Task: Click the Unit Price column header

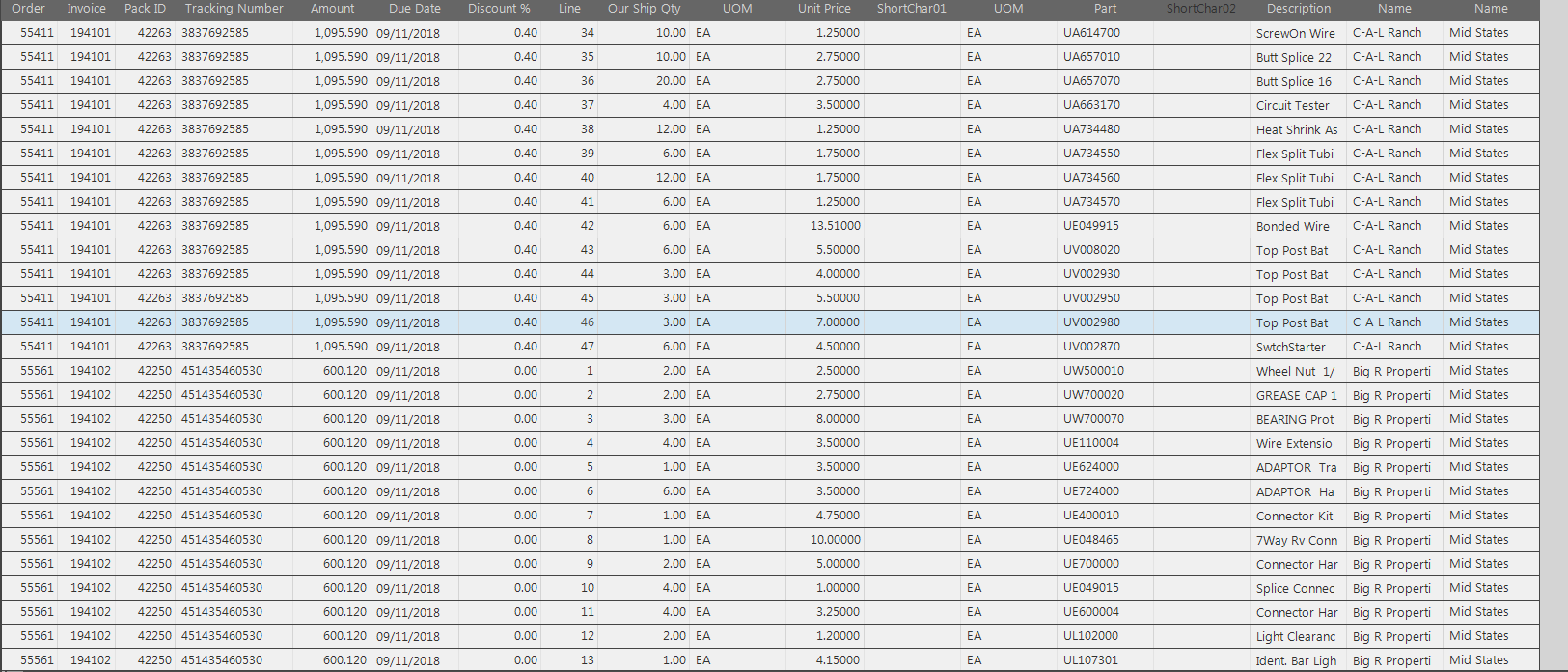Action: point(824,9)
